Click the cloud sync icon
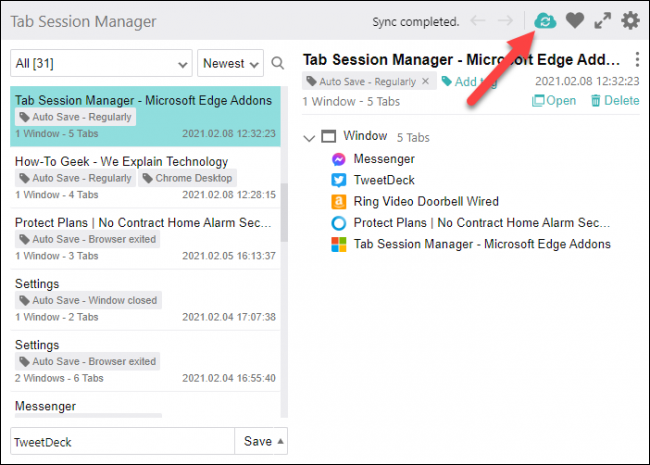Image resolution: width=650 pixels, height=465 pixels. [545, 20]
